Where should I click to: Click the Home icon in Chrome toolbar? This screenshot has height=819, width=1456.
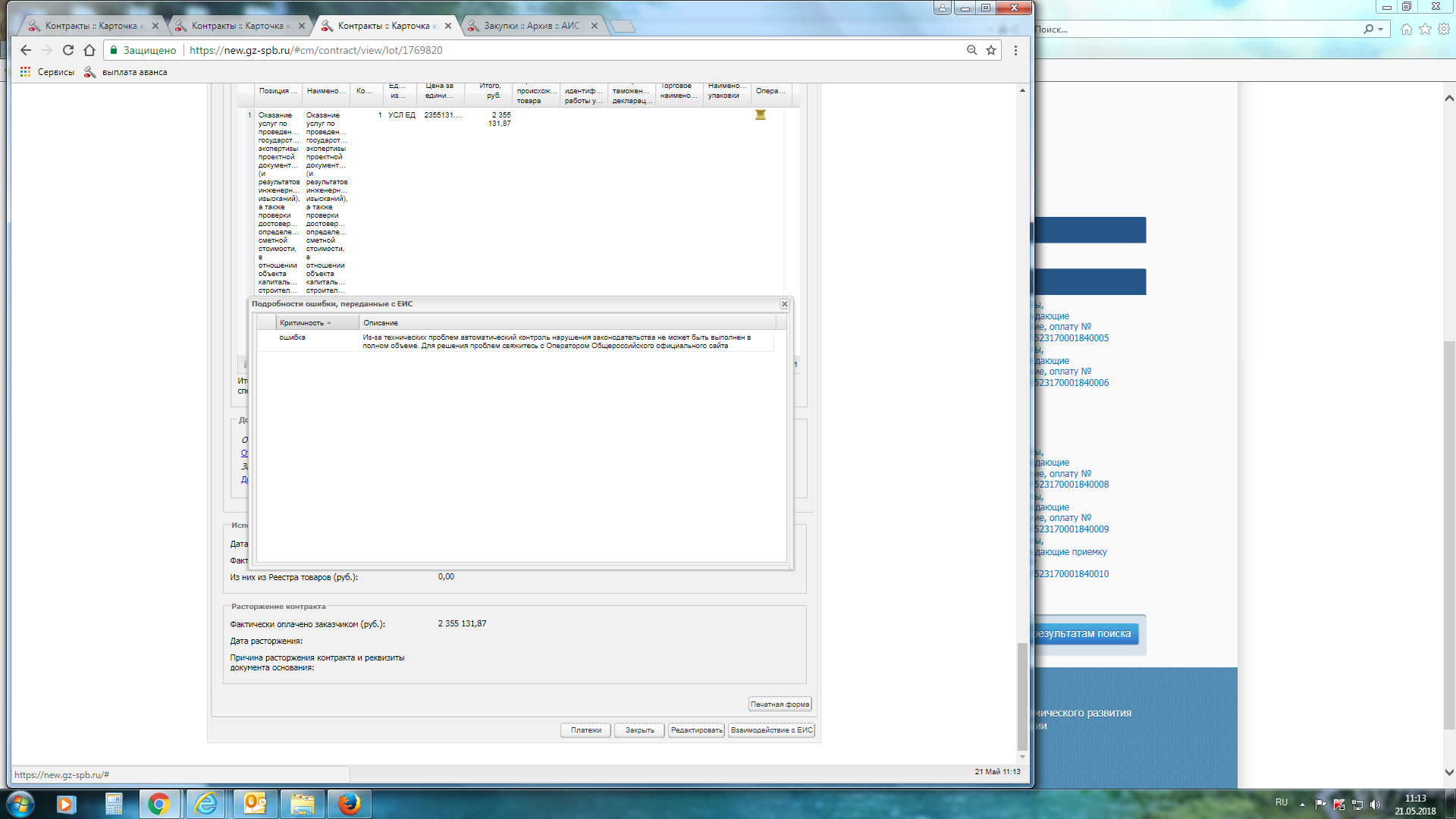pyautogui.click(x=89, y=50)
